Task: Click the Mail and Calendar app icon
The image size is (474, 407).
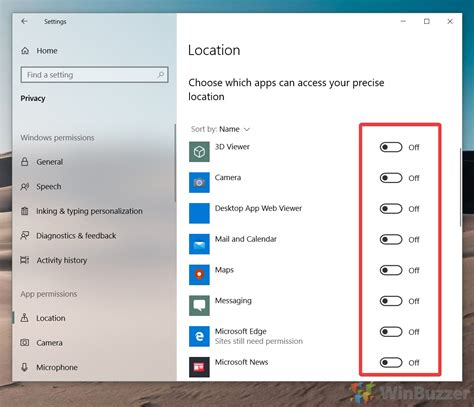Action: (199, 244)
